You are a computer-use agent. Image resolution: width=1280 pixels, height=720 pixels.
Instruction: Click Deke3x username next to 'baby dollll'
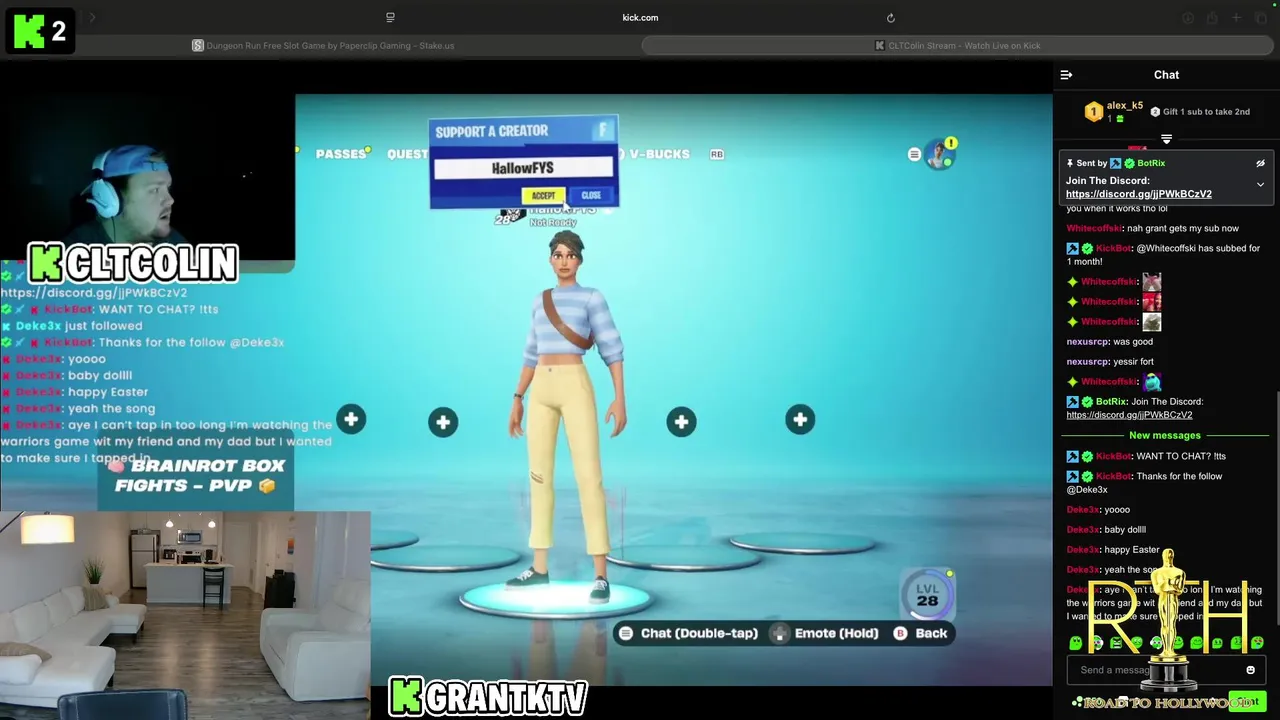[x=1082, y=530]
